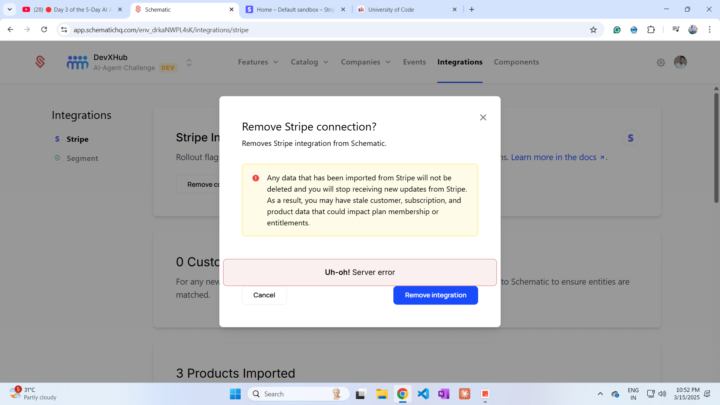The image size is (720, 405).
Task: Click the Schematic logo icon
Action: (40, 62)
